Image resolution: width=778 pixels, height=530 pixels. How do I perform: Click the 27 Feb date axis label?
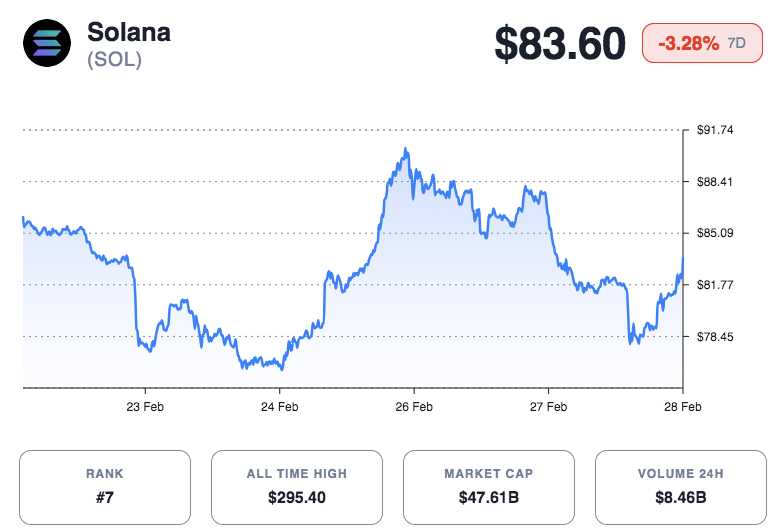548,407
